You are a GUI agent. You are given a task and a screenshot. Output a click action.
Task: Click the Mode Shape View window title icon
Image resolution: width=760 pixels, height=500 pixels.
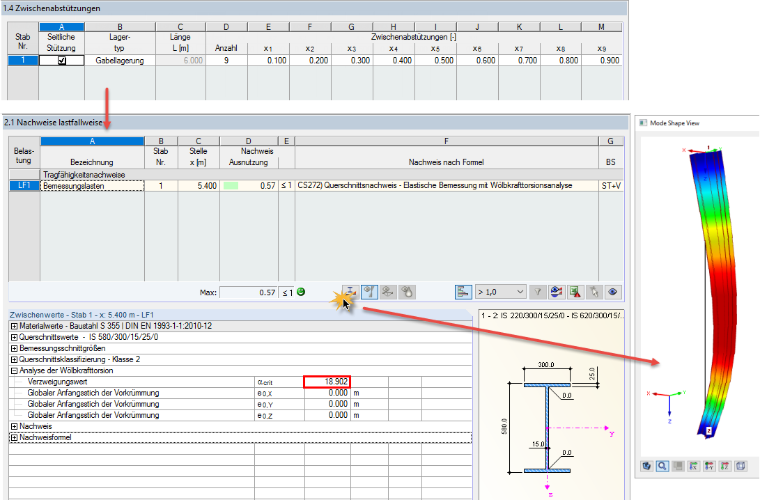point(643,123)
